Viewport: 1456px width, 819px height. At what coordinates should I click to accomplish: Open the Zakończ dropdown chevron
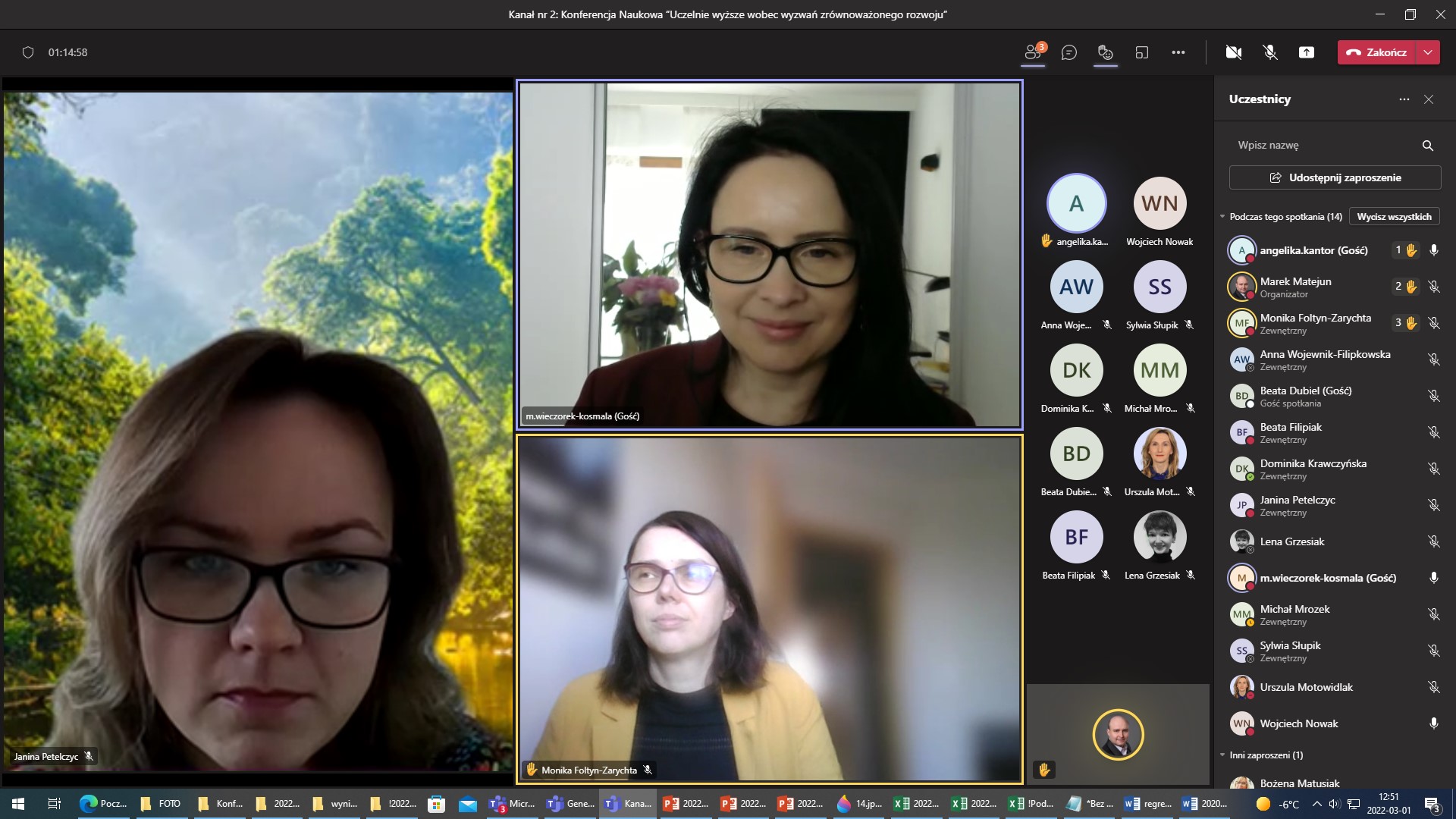pos(1429,52)
